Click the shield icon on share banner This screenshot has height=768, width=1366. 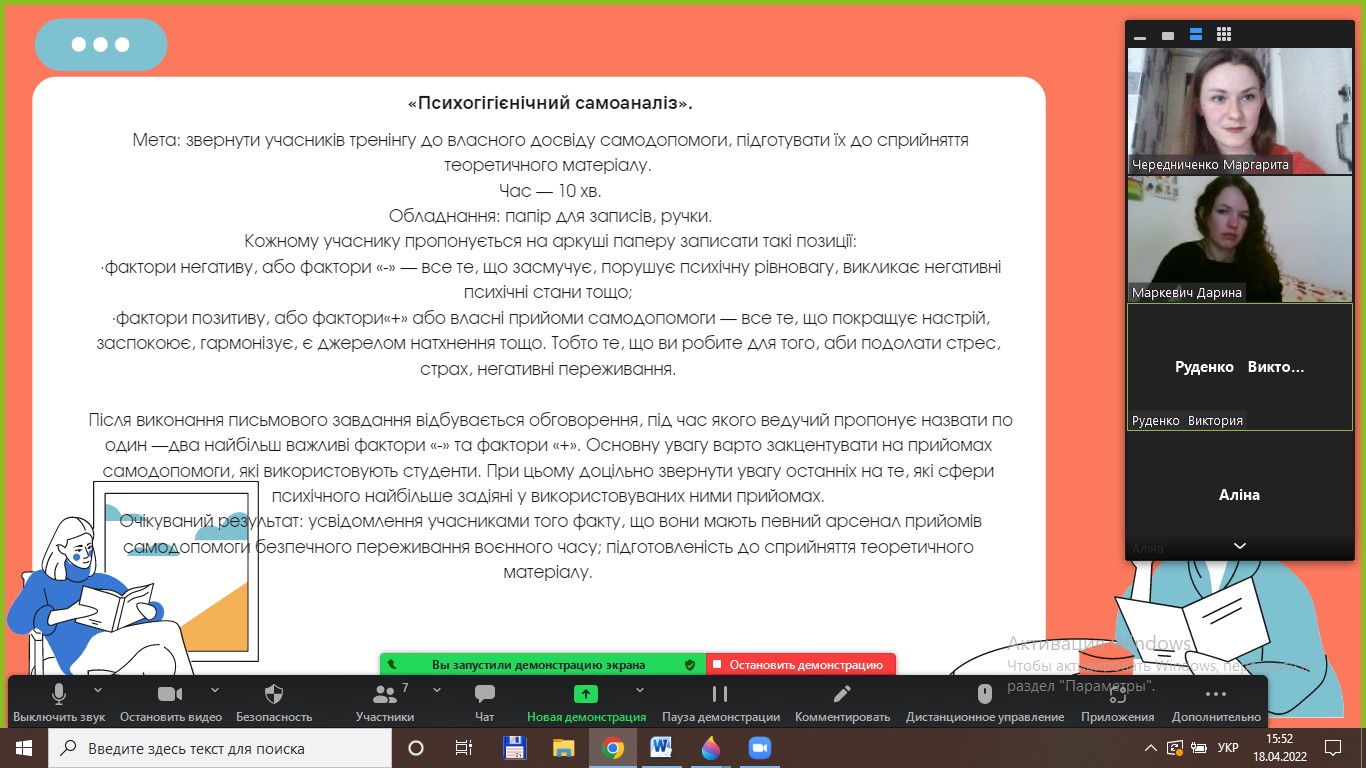point(689,665)
